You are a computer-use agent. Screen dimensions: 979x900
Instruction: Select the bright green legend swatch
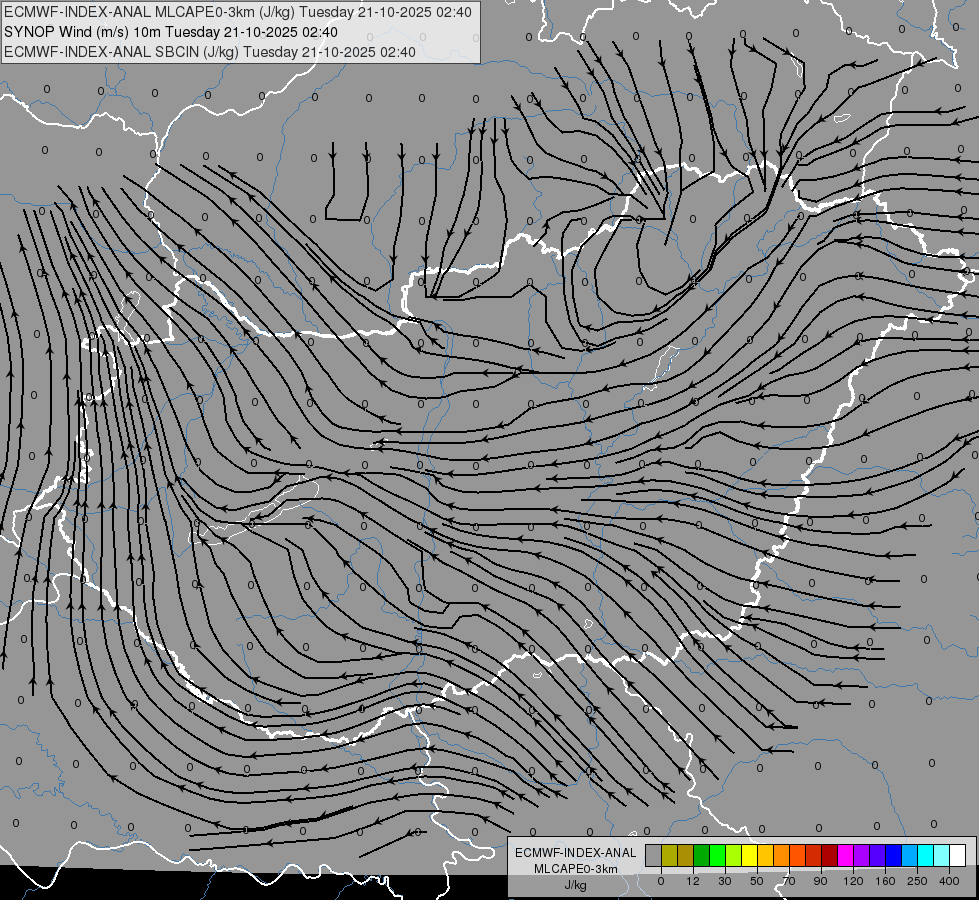tap(718, 855)
